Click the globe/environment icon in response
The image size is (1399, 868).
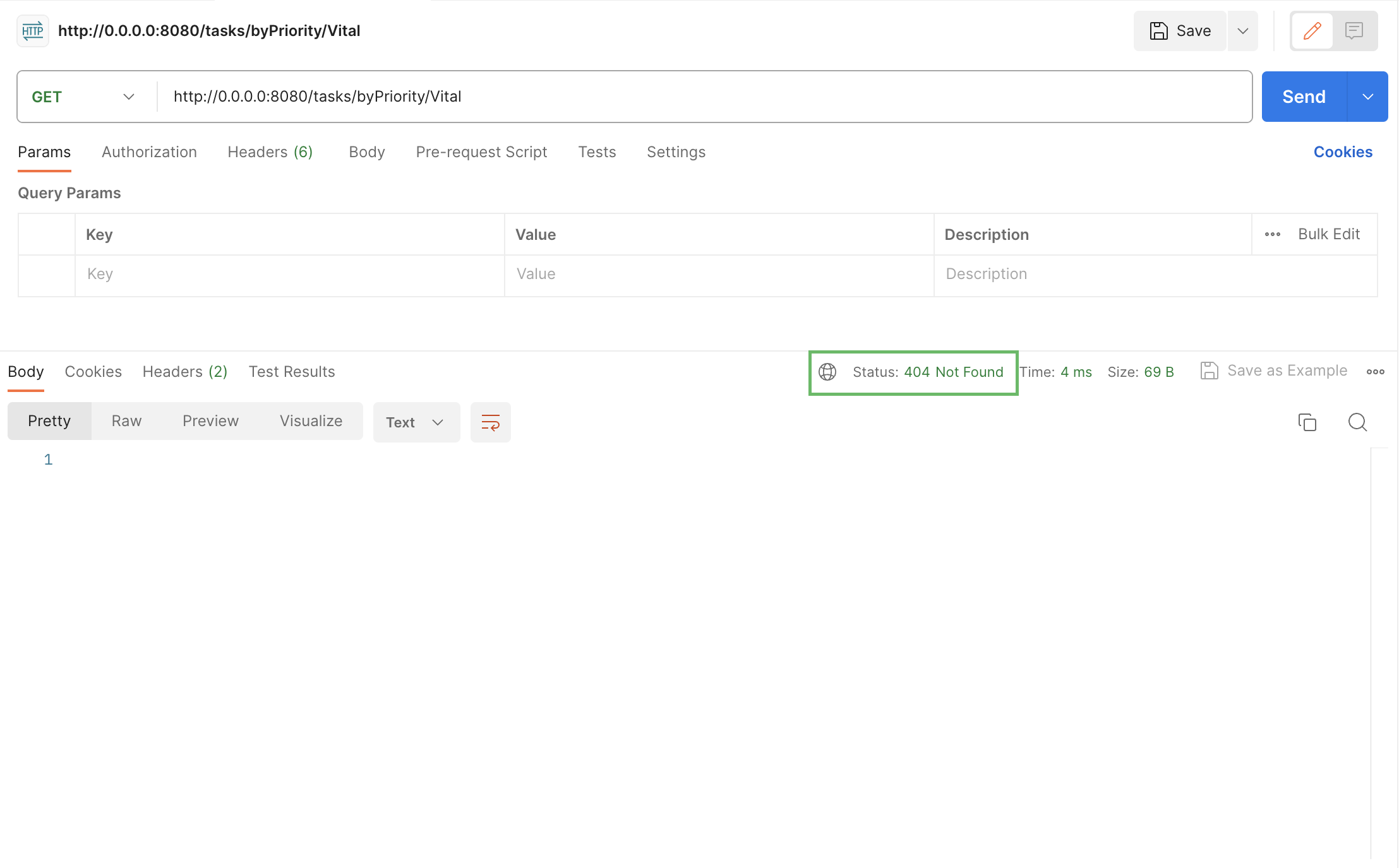829,371
